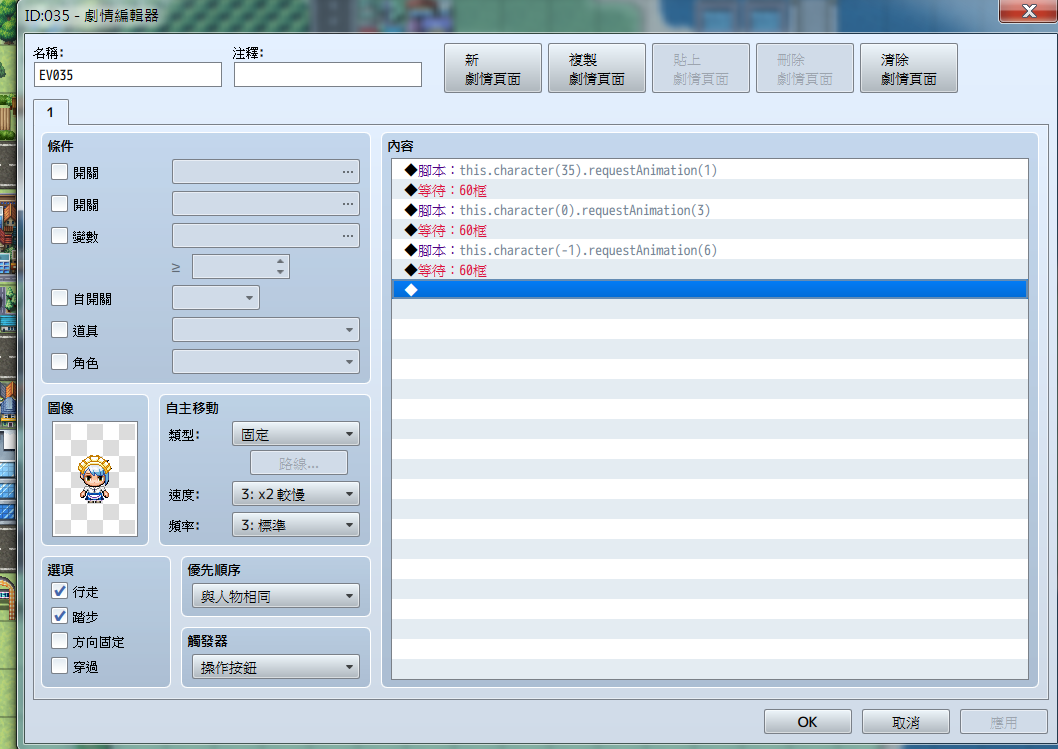Image resolution: width=1058 pixels, height=749 pixels.
Task: Cancel the dialog with 取消
Action: click(906, 721)
